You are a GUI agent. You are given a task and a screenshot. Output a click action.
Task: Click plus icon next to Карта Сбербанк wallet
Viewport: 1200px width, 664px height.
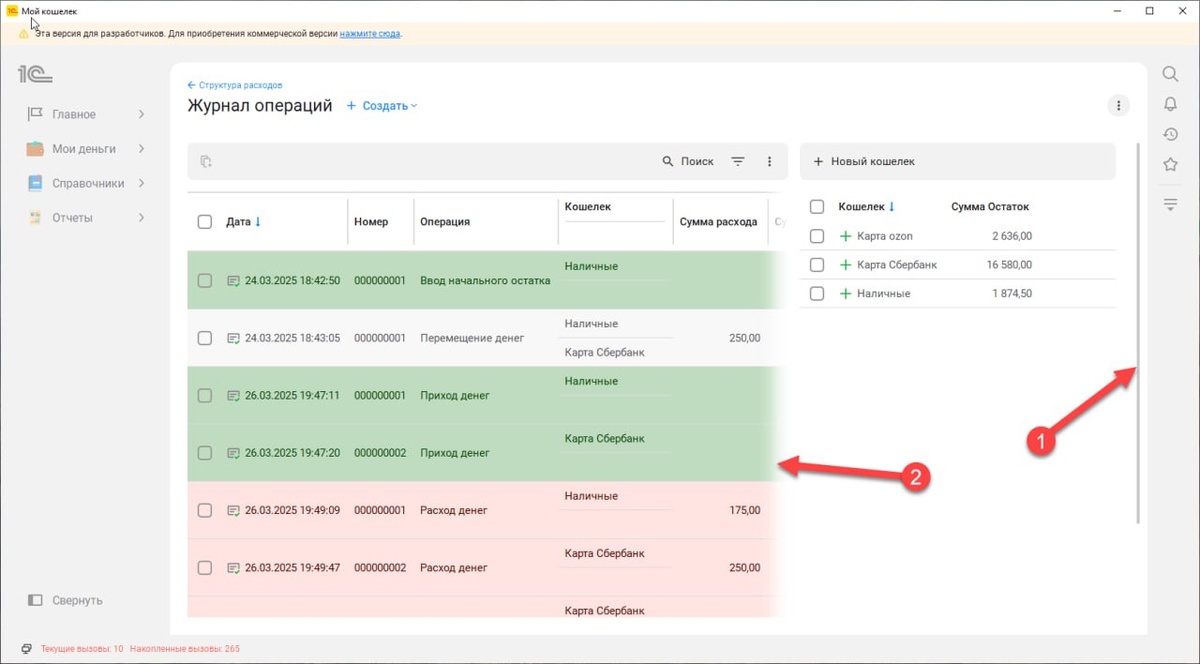point(845,265)
